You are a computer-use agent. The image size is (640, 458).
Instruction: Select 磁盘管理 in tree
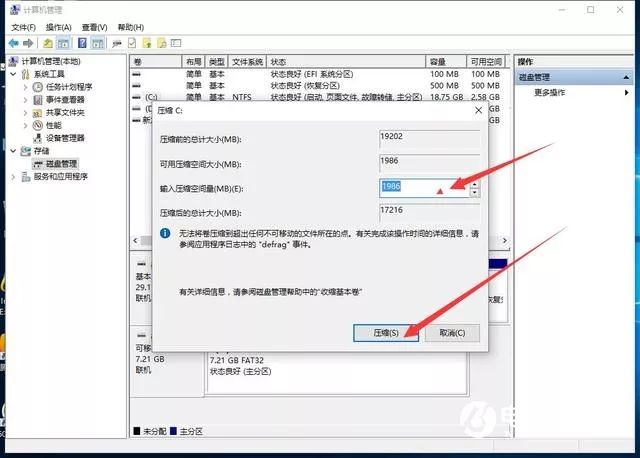tap(61, 164)
